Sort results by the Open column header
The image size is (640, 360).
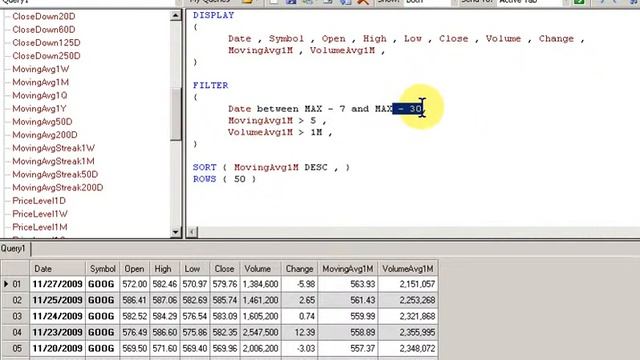[134, 269]
